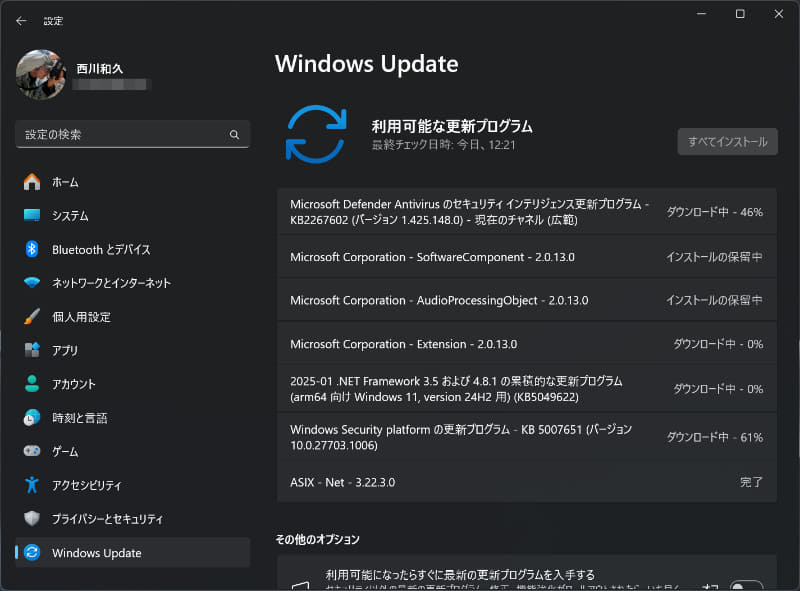Select the KB2267602 Defender update entry
Image resolution: width=800 pixels, height=591 pixels.
(x=450, y=208)
